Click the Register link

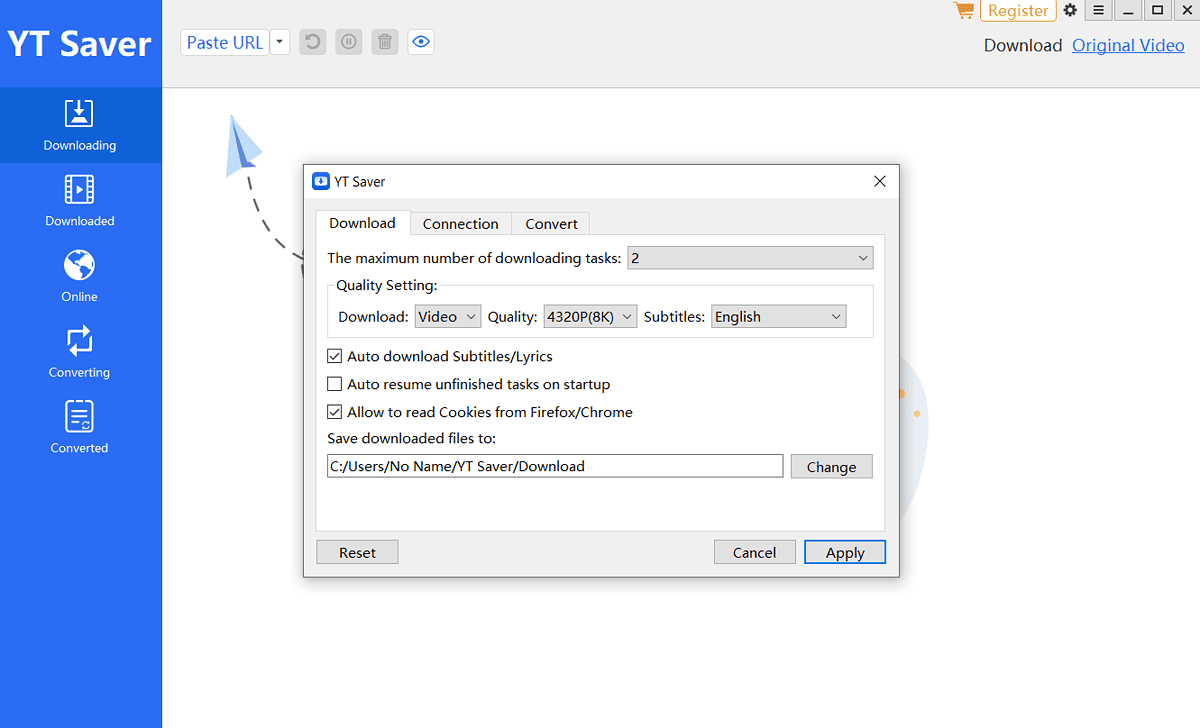point(1017,10)
